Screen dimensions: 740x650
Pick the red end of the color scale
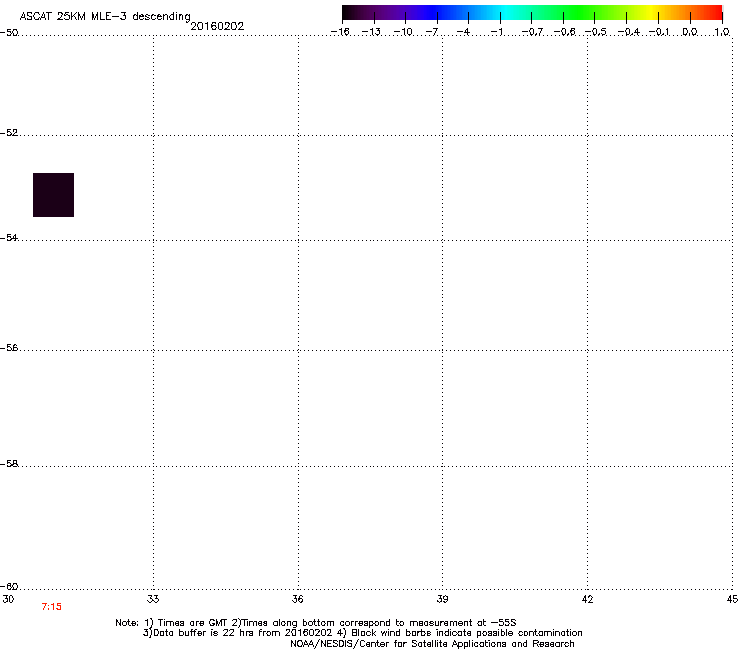click(713, 12)
